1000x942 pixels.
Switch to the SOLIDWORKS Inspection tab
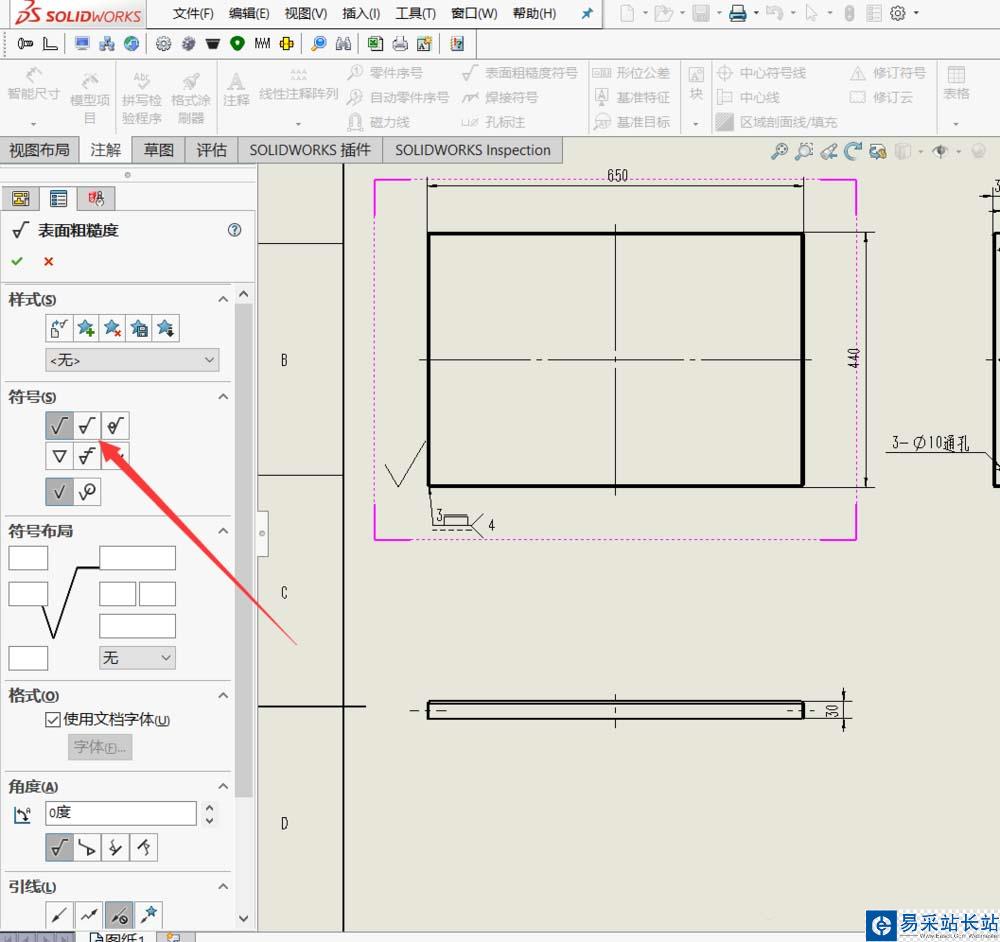tap(473, 150)
